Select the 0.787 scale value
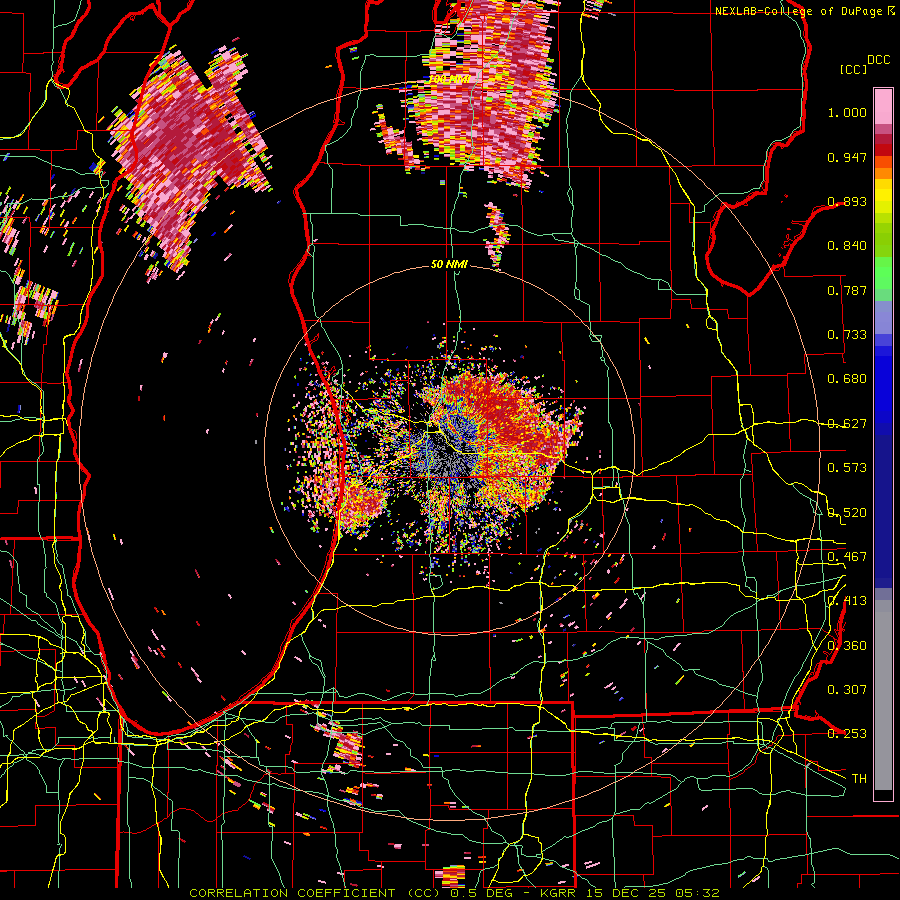This screenshot has height=900, width=900. (x=847, y=290)
